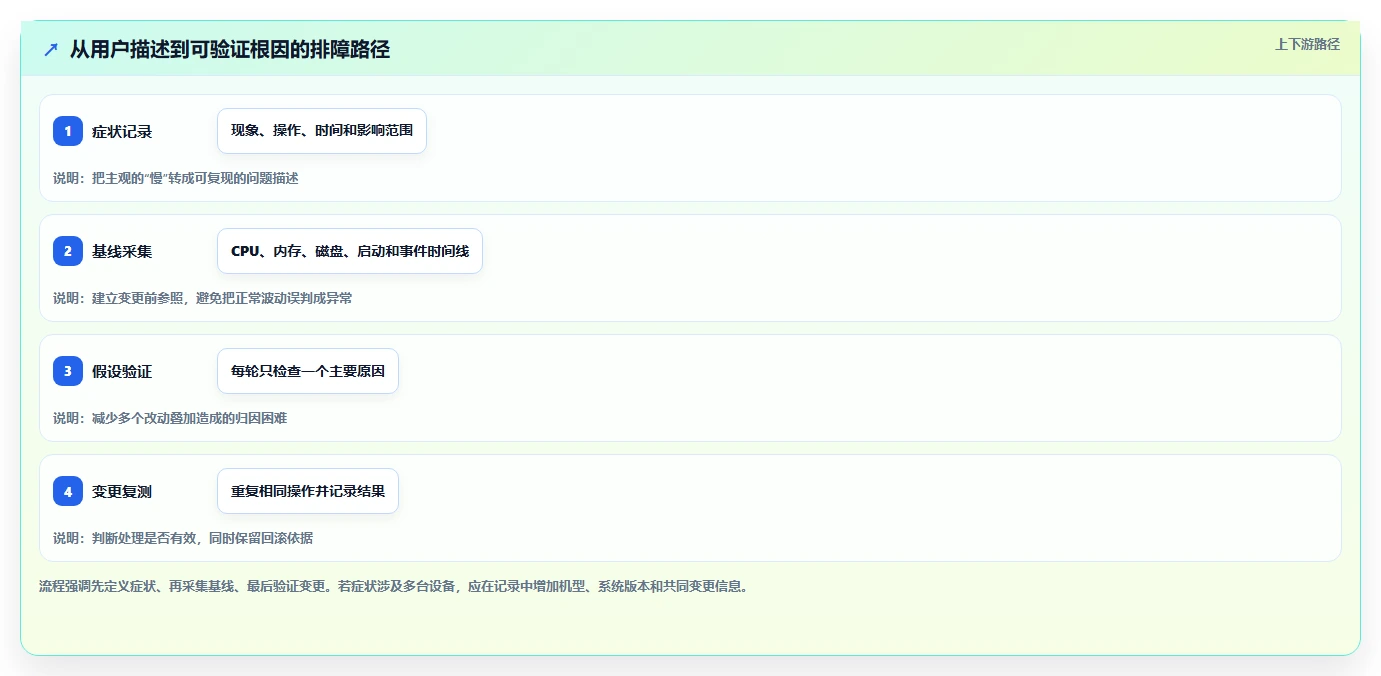The height and width of the screenshot is (676, 1381).
Task: Click the 变更复测 step title
Action: click(122, 492)
